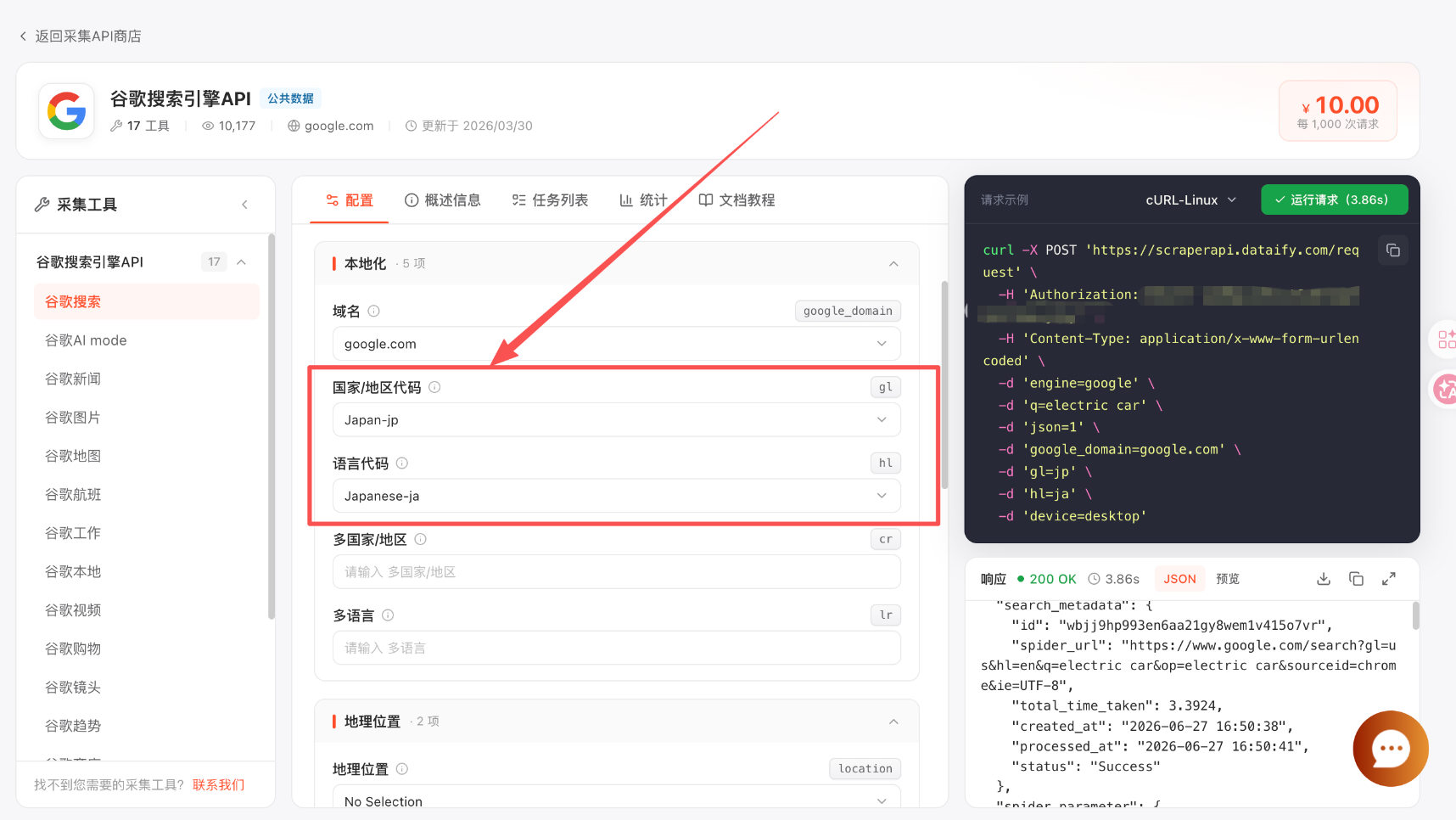
Task: Click the 运行请求 button
Action: tap(1335, 200)
